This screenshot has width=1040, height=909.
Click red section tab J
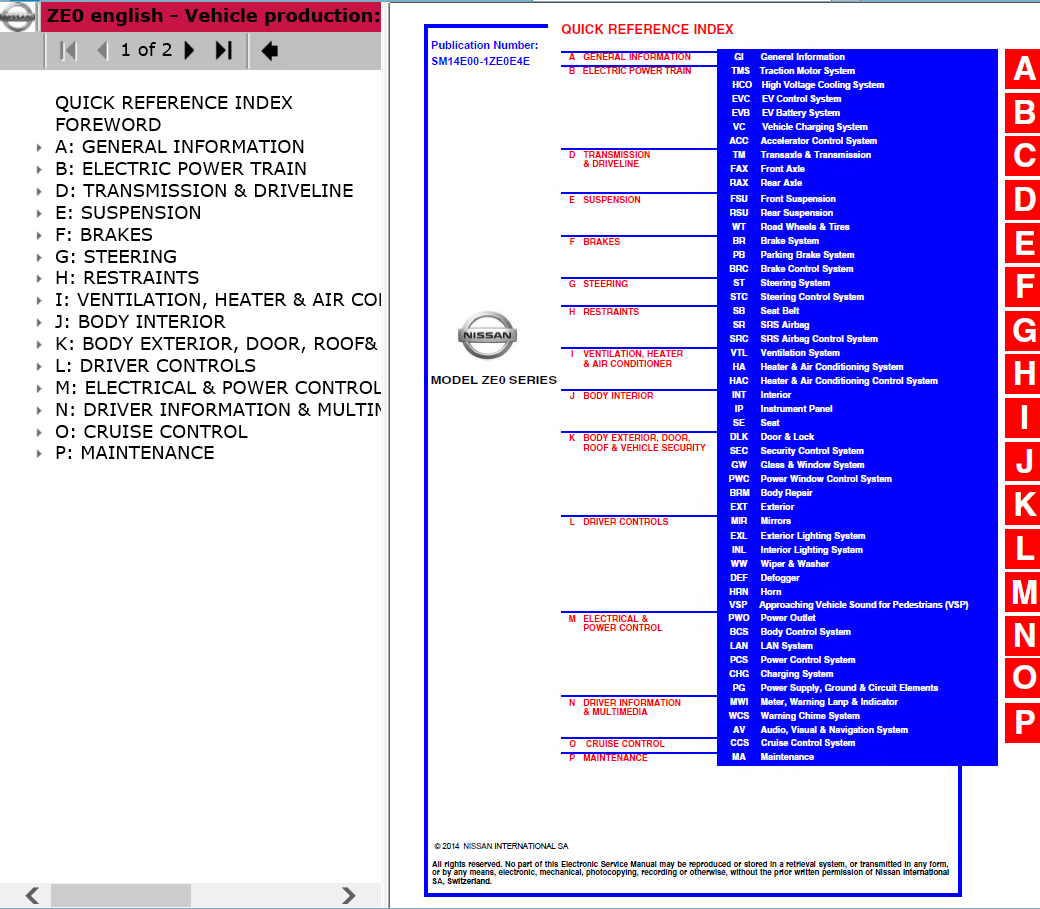tap(1023, 461)
